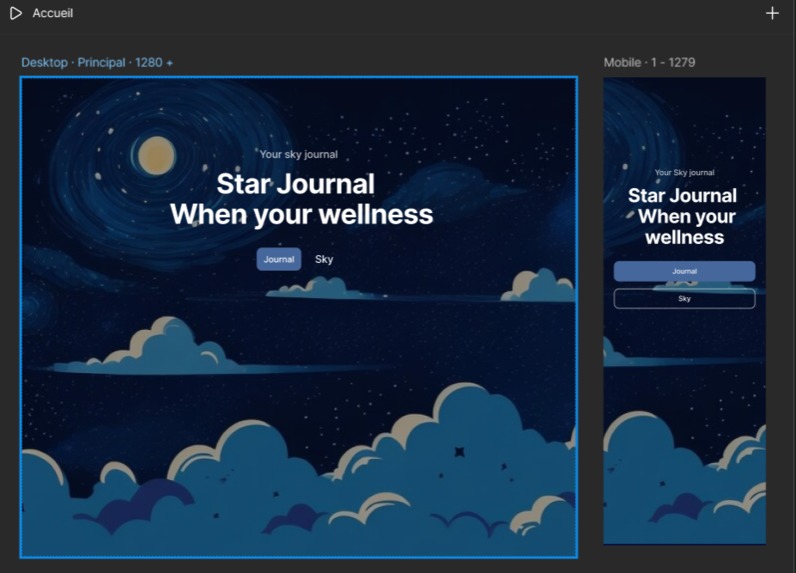Select 'Star Journal' heading in mobile frame
The height and width of the screenshot is (573, 796).
pos(682,195)
